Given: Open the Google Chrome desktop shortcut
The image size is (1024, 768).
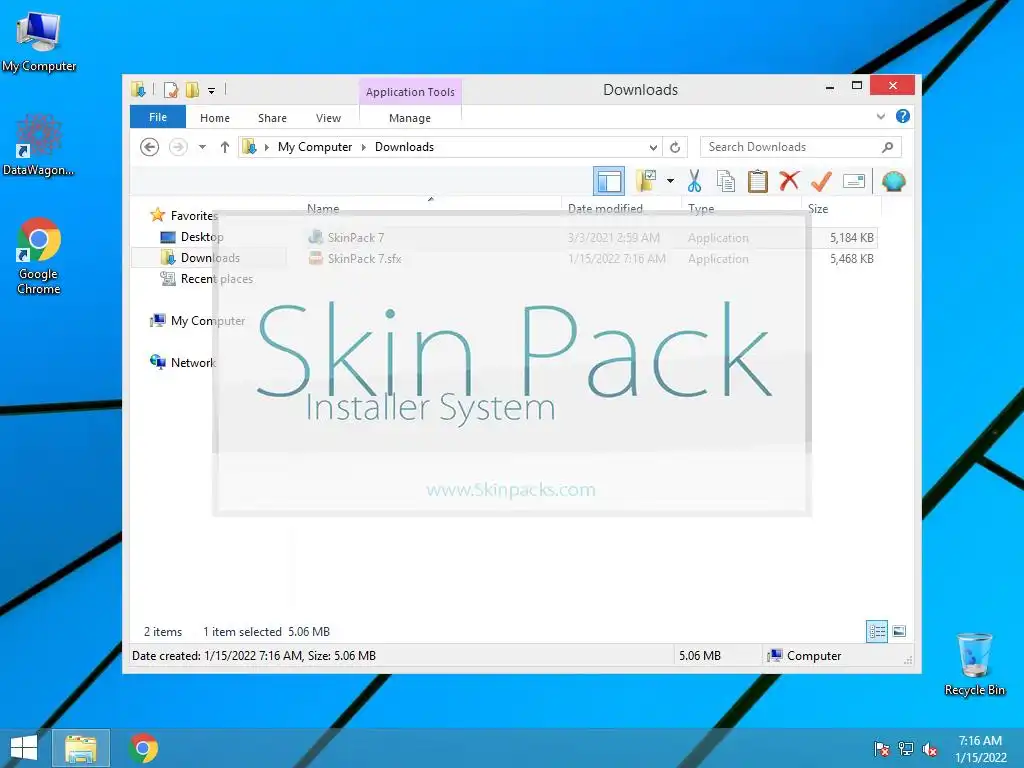Looking at the screenshot, I should [39, 256].
